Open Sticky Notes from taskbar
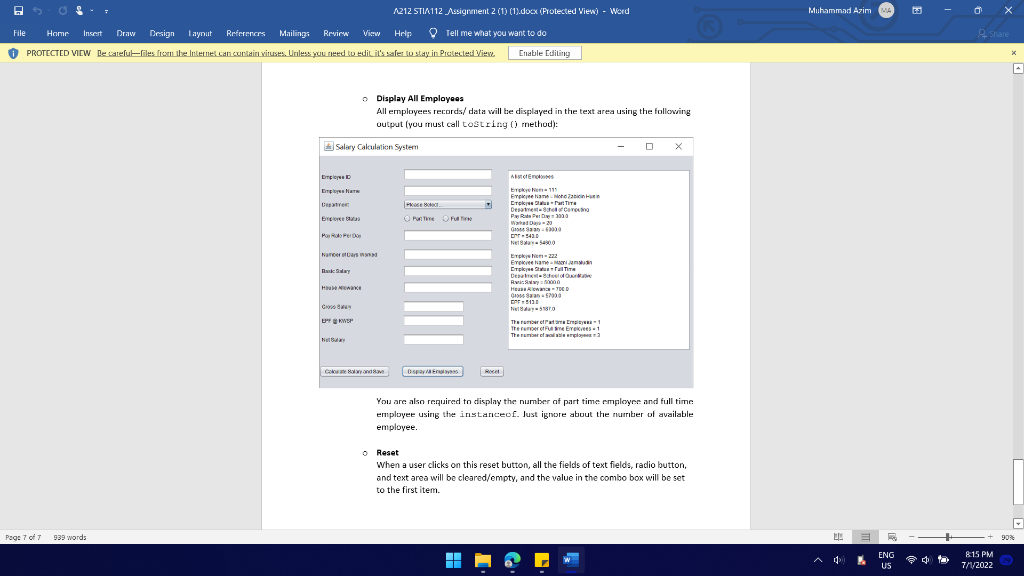This screenshot has height=576, width=1024. click(x=542, y=560)
